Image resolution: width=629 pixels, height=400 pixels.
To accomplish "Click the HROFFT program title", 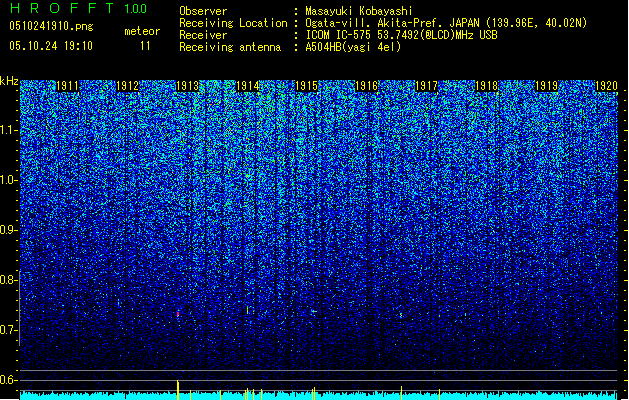I will (x=62, y=8).
